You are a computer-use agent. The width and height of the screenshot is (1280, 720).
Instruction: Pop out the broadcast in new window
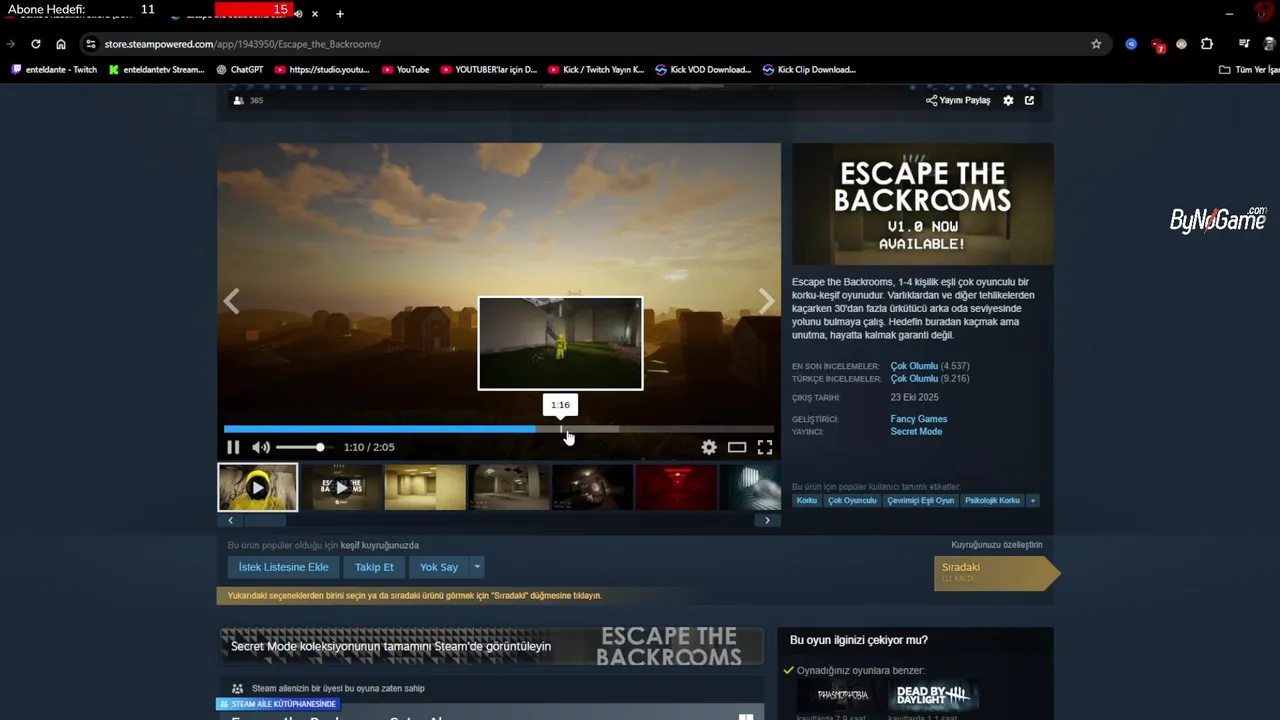[x=1029, y=100]
